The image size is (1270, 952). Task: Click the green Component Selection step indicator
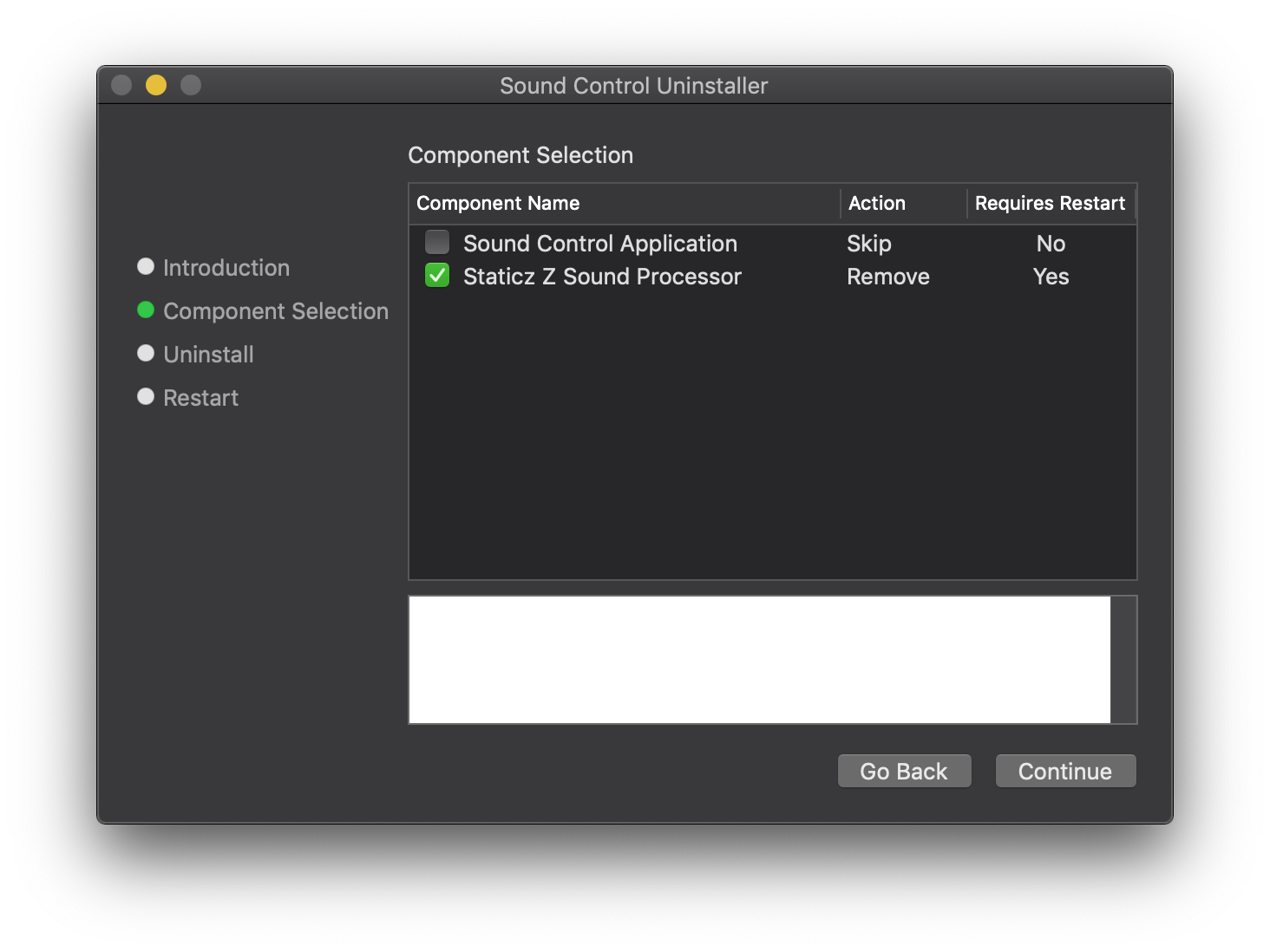coord(146,310)
